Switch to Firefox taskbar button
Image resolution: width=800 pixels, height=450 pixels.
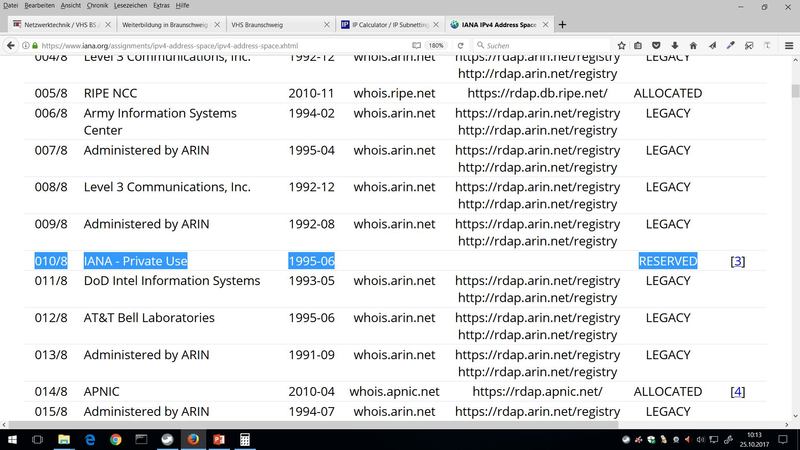coord(193,439)
